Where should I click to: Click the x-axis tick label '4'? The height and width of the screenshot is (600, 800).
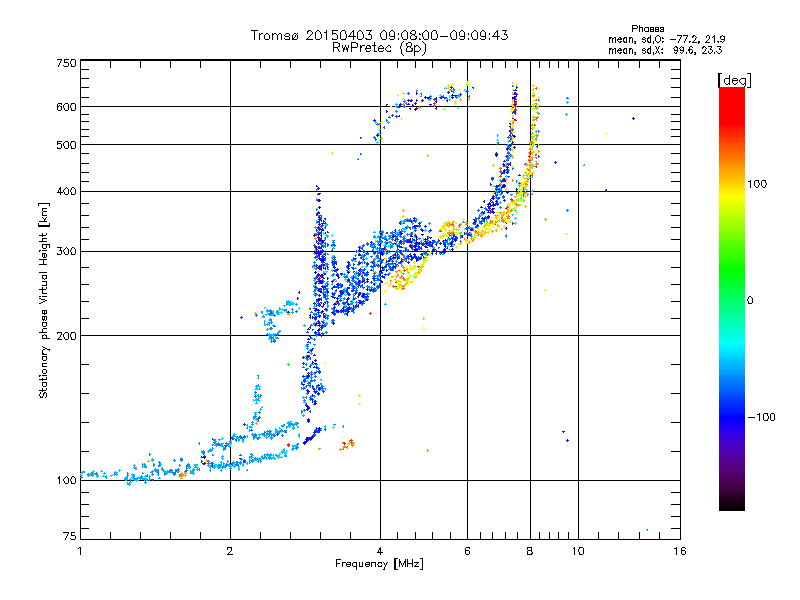coord(380,551)
